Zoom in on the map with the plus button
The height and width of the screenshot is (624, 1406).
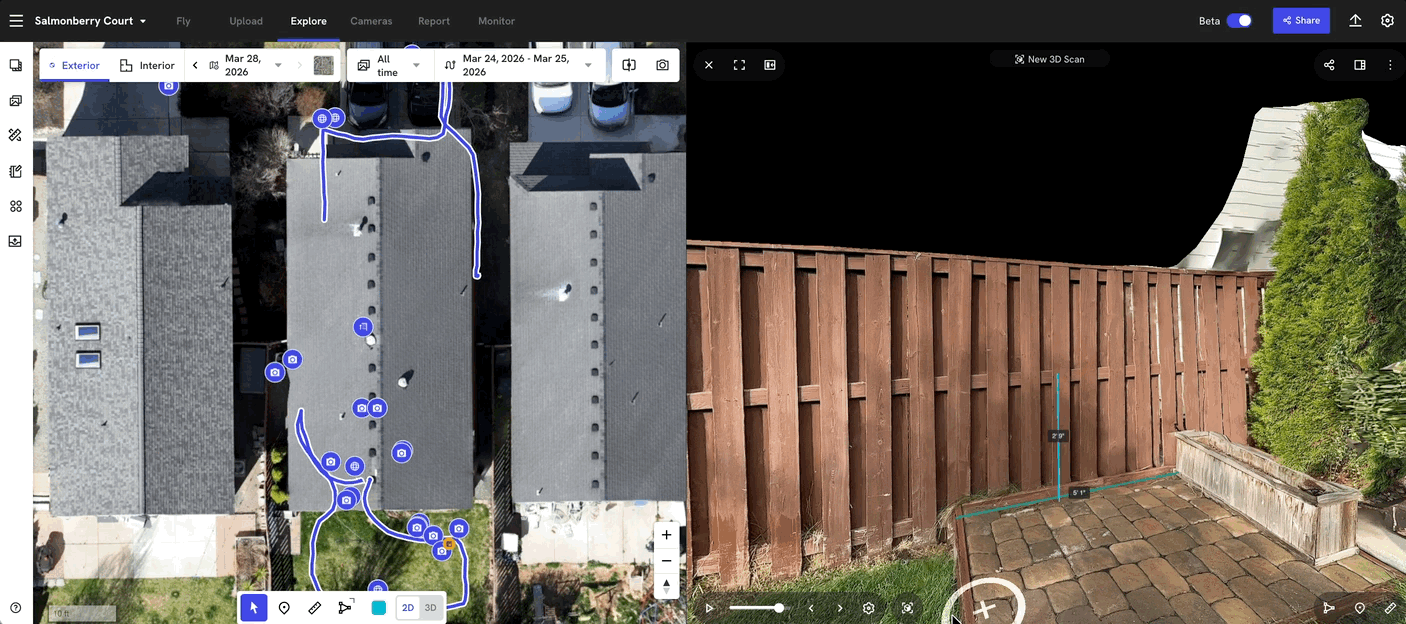(666, 535)
